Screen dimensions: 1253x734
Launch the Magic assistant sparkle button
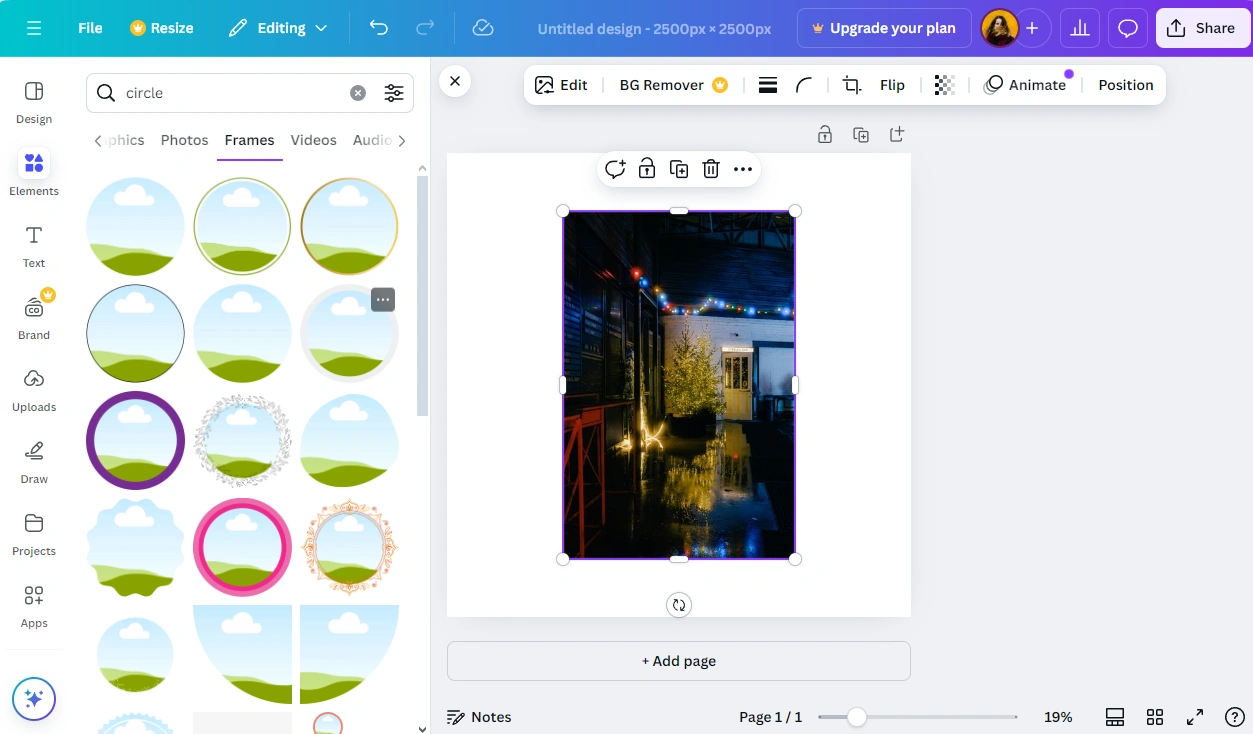pos(34,699)
